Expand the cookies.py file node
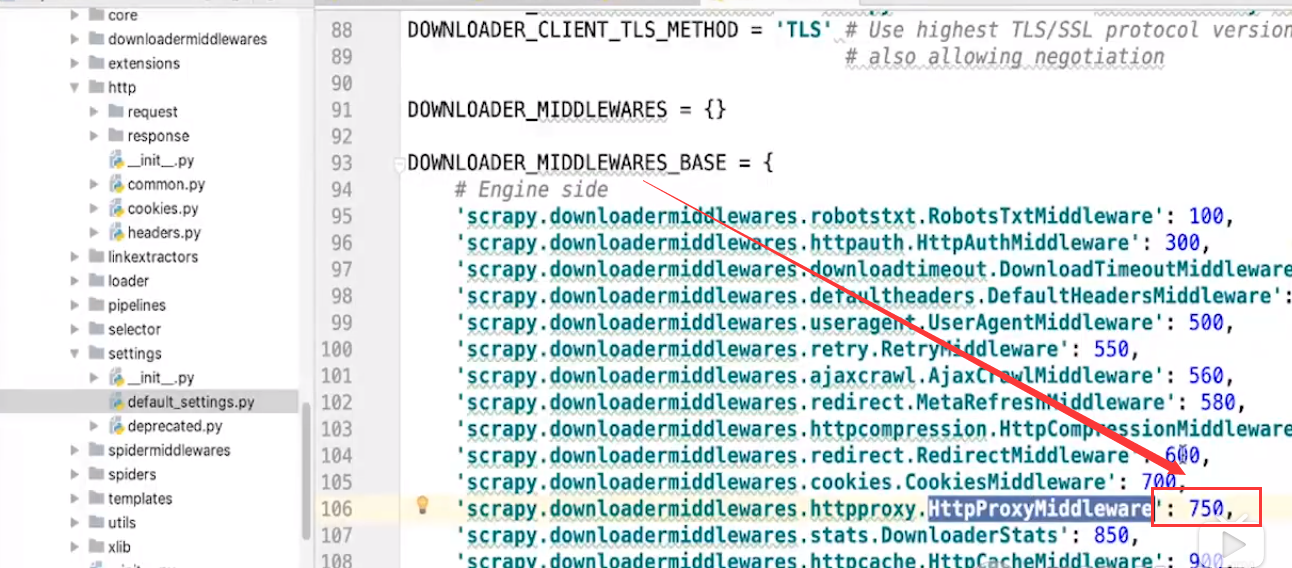The height and width of the screenshot is (568, 1292). [94, 208]
